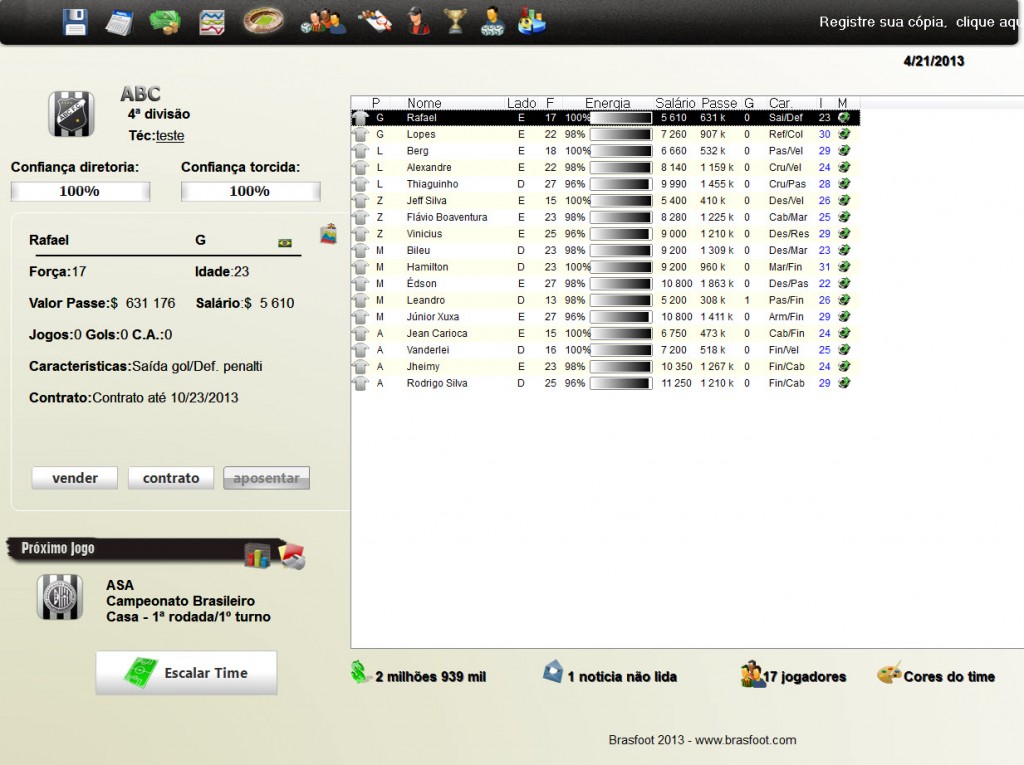The width and height of the screenshot is (1024, 765).
Task: Open the pie chart statistics toolbar icon
Action: 532,21
